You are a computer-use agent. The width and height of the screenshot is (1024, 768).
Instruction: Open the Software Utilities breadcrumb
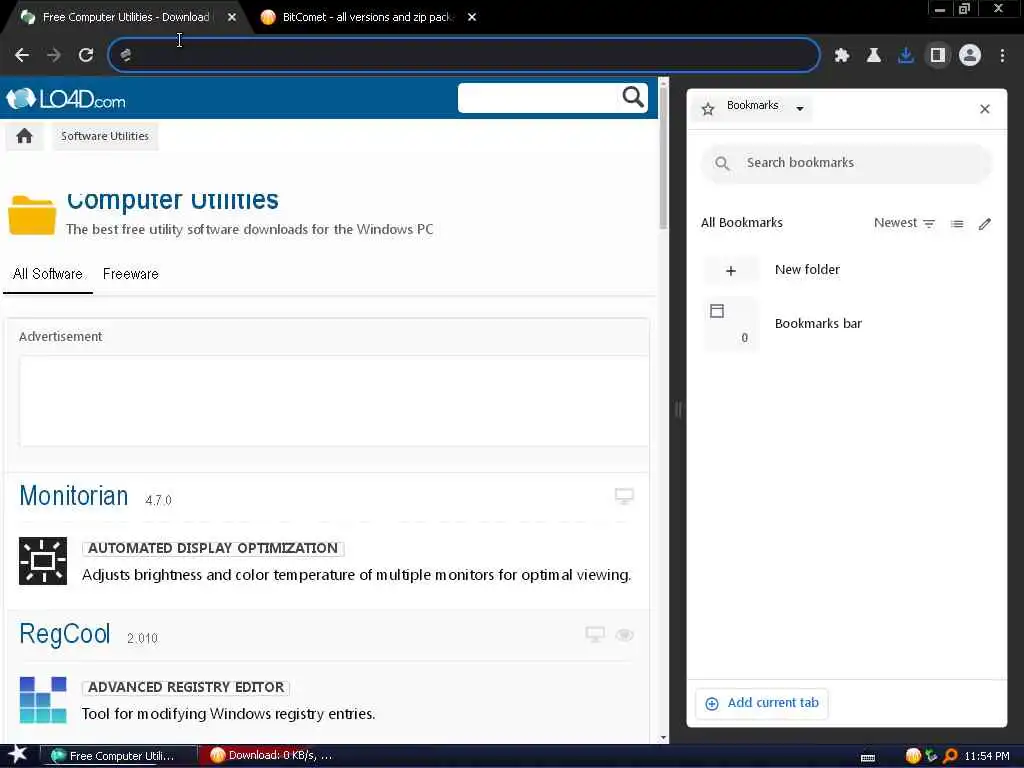105,136
